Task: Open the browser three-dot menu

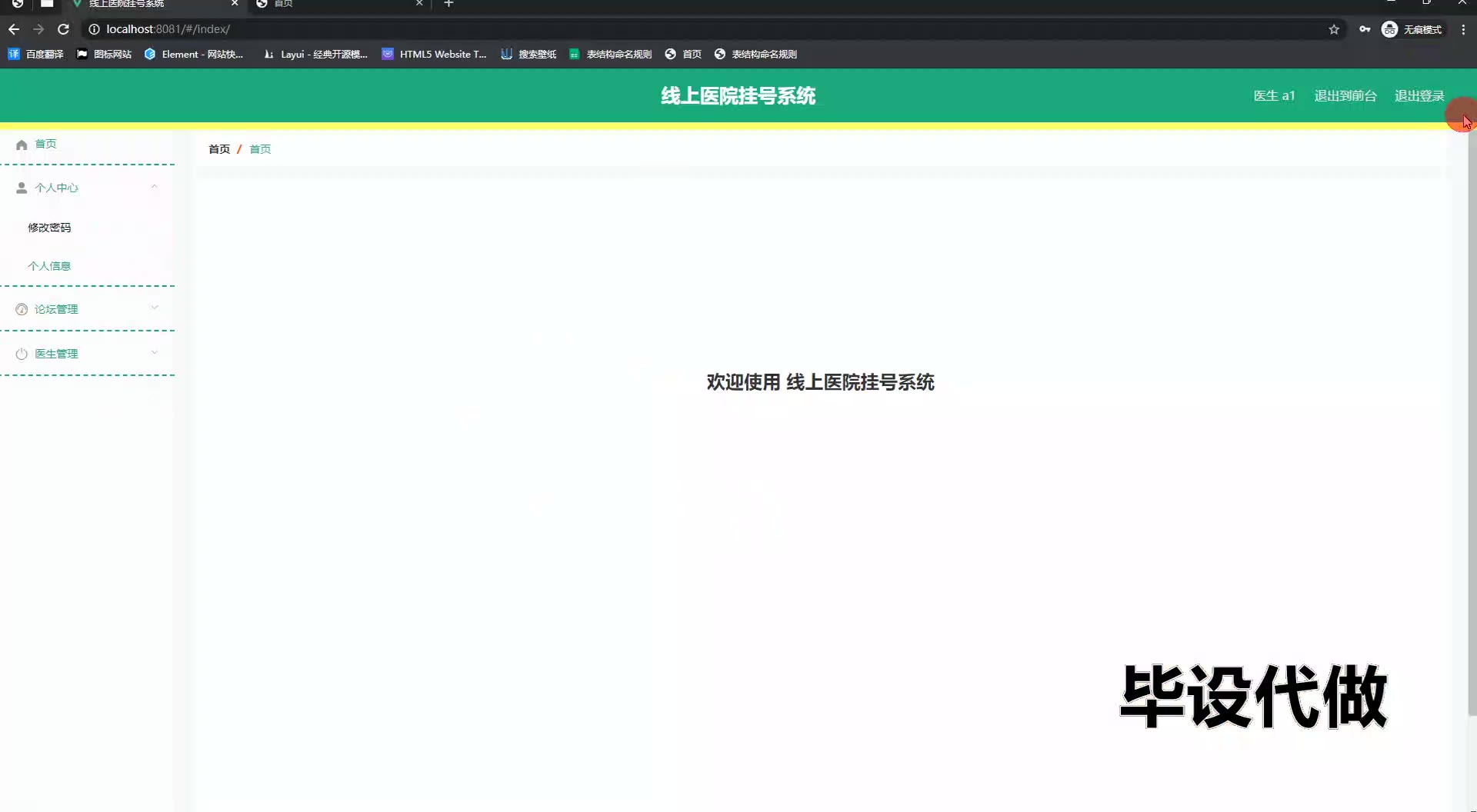Action: (1463, 29)
